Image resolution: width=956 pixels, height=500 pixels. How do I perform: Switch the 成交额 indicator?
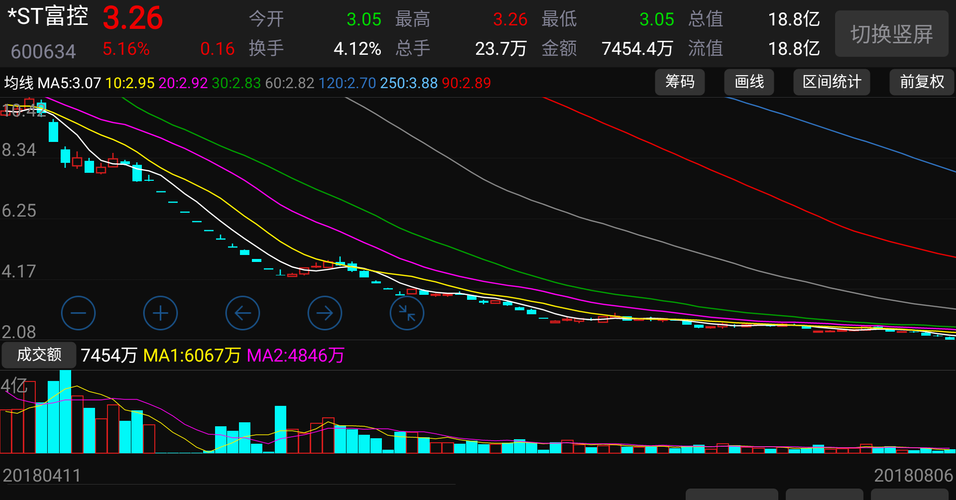point(39,355)
